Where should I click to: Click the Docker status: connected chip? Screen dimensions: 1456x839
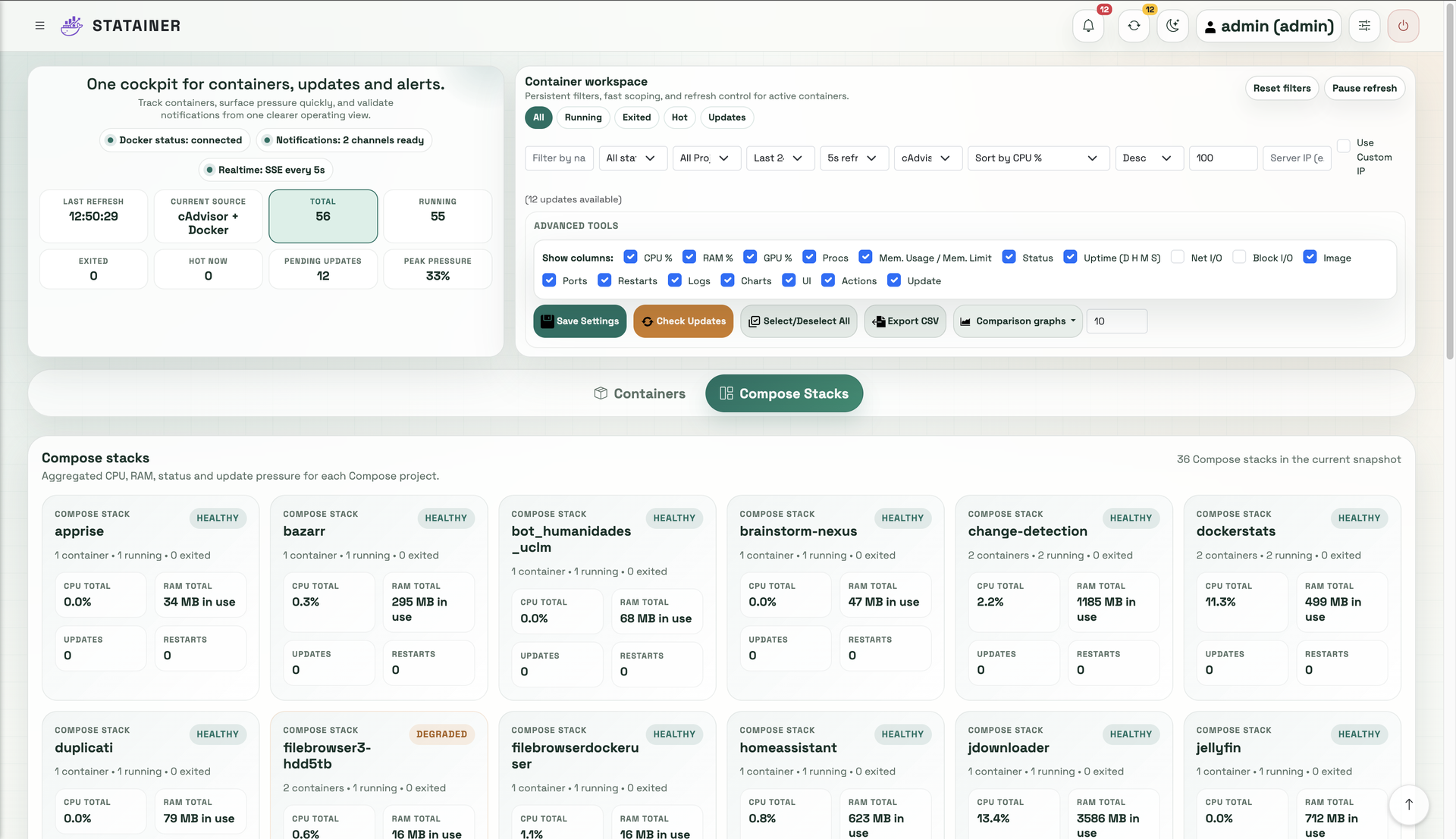coord(174,140)
